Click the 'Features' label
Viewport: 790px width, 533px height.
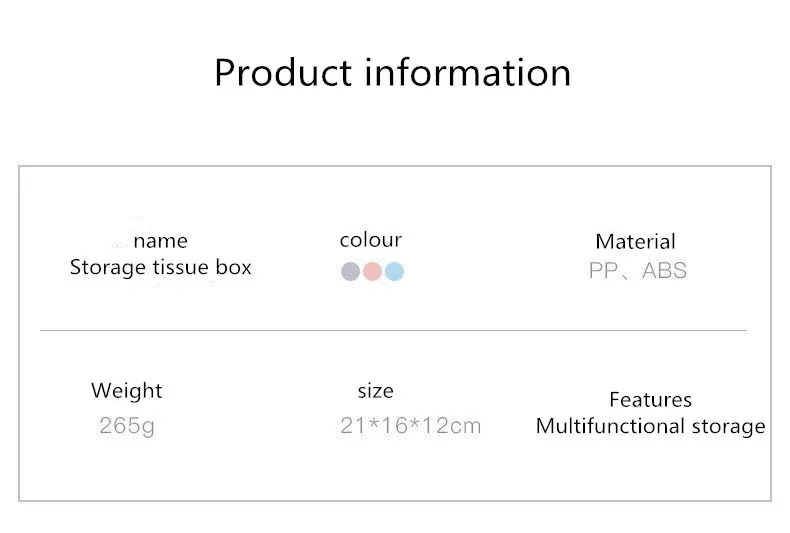[x=650, y=399]
